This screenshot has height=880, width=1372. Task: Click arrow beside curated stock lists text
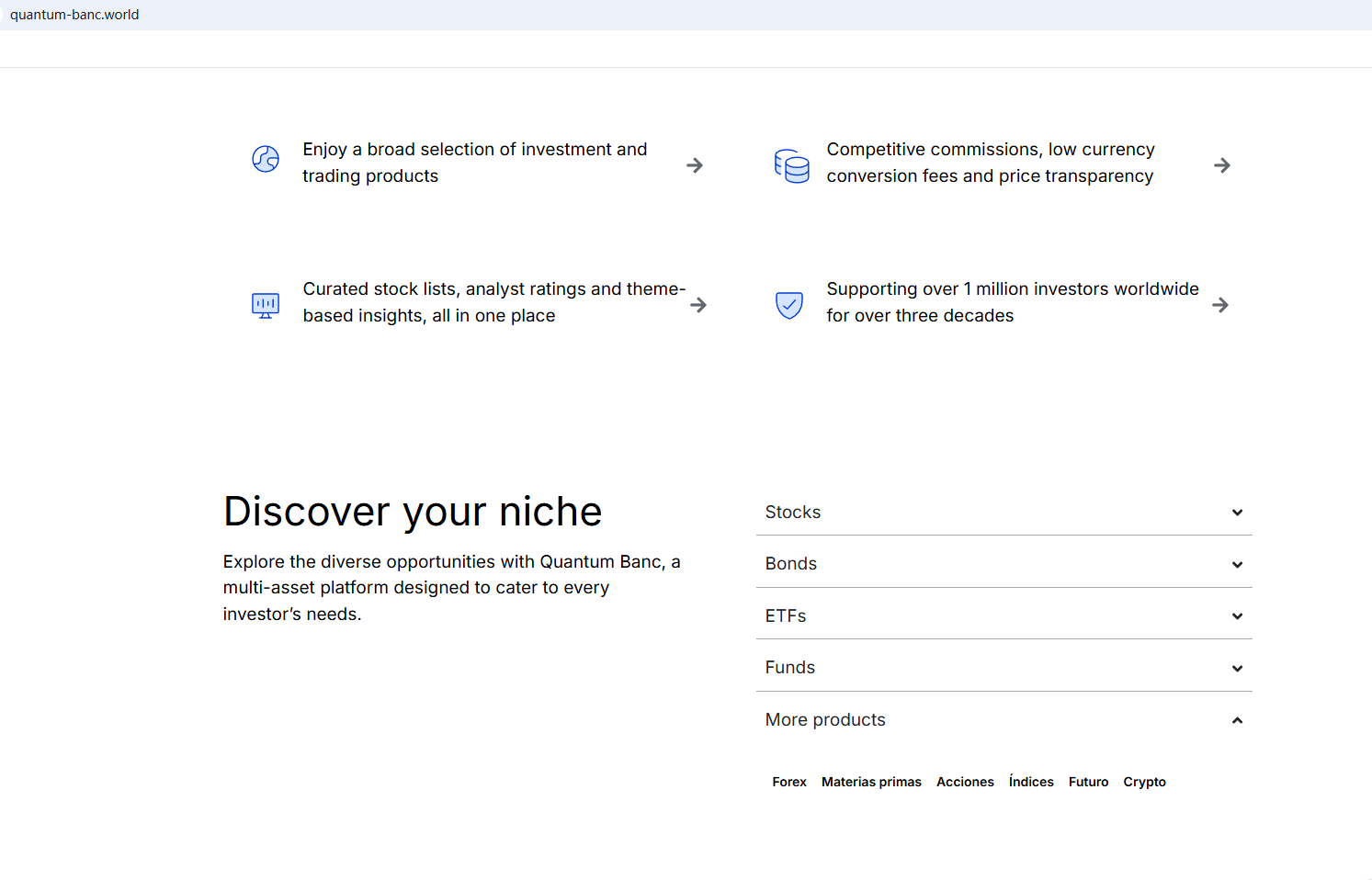tap(698, 305)
